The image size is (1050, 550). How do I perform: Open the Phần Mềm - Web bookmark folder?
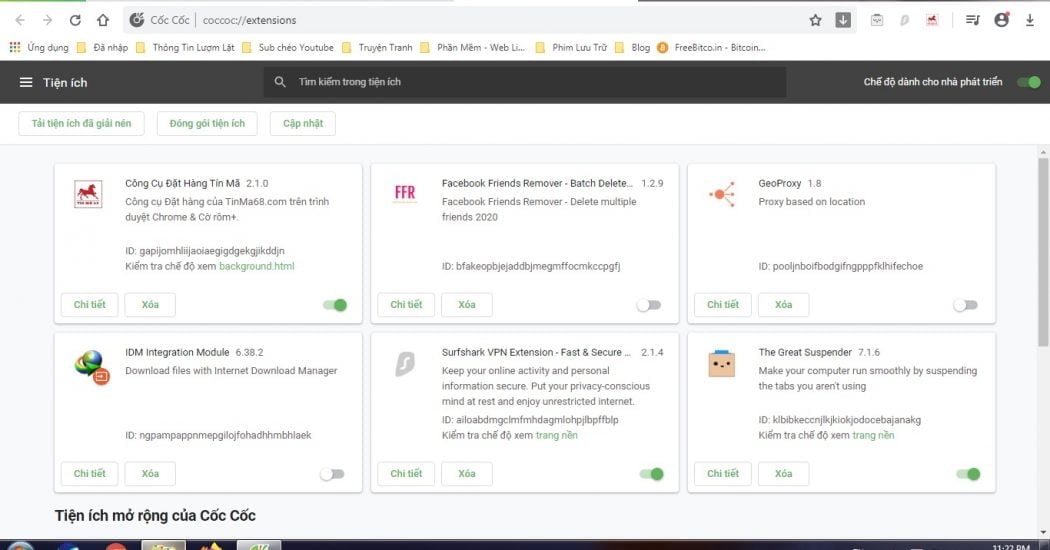click(473, 48)
